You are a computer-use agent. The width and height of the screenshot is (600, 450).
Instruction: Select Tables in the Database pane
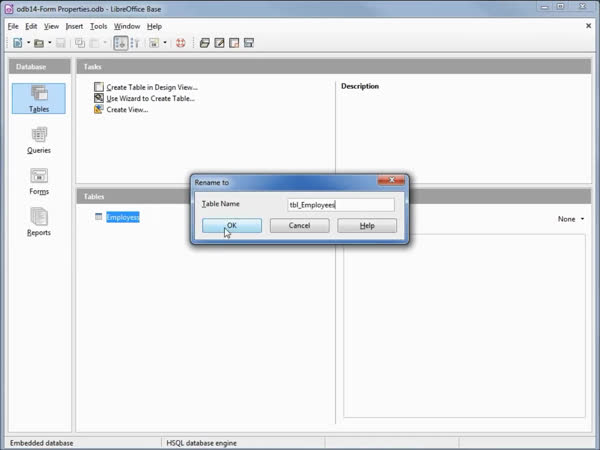[39, 99]
